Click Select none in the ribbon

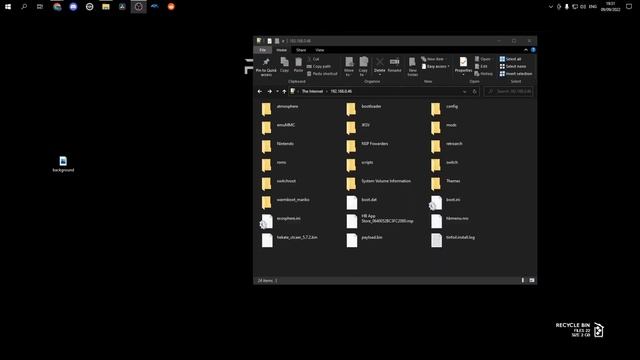tap(513, 67)
